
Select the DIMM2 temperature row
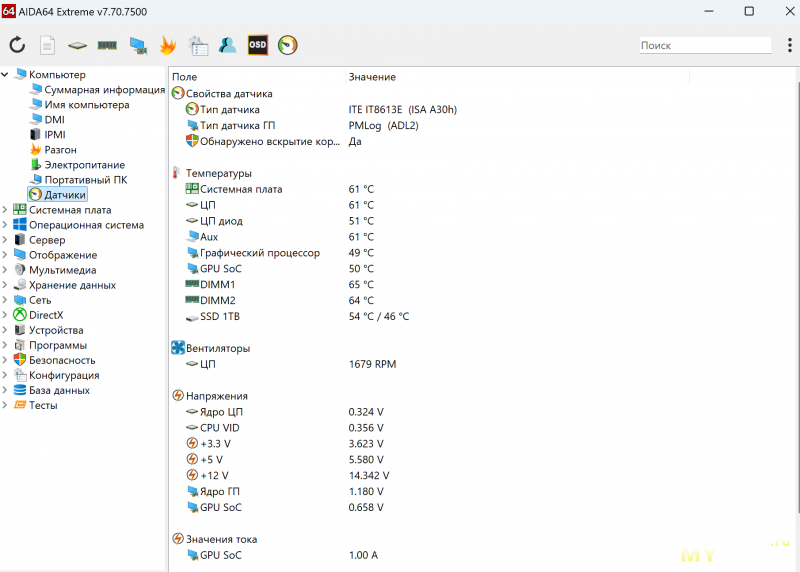pos(280,301)
